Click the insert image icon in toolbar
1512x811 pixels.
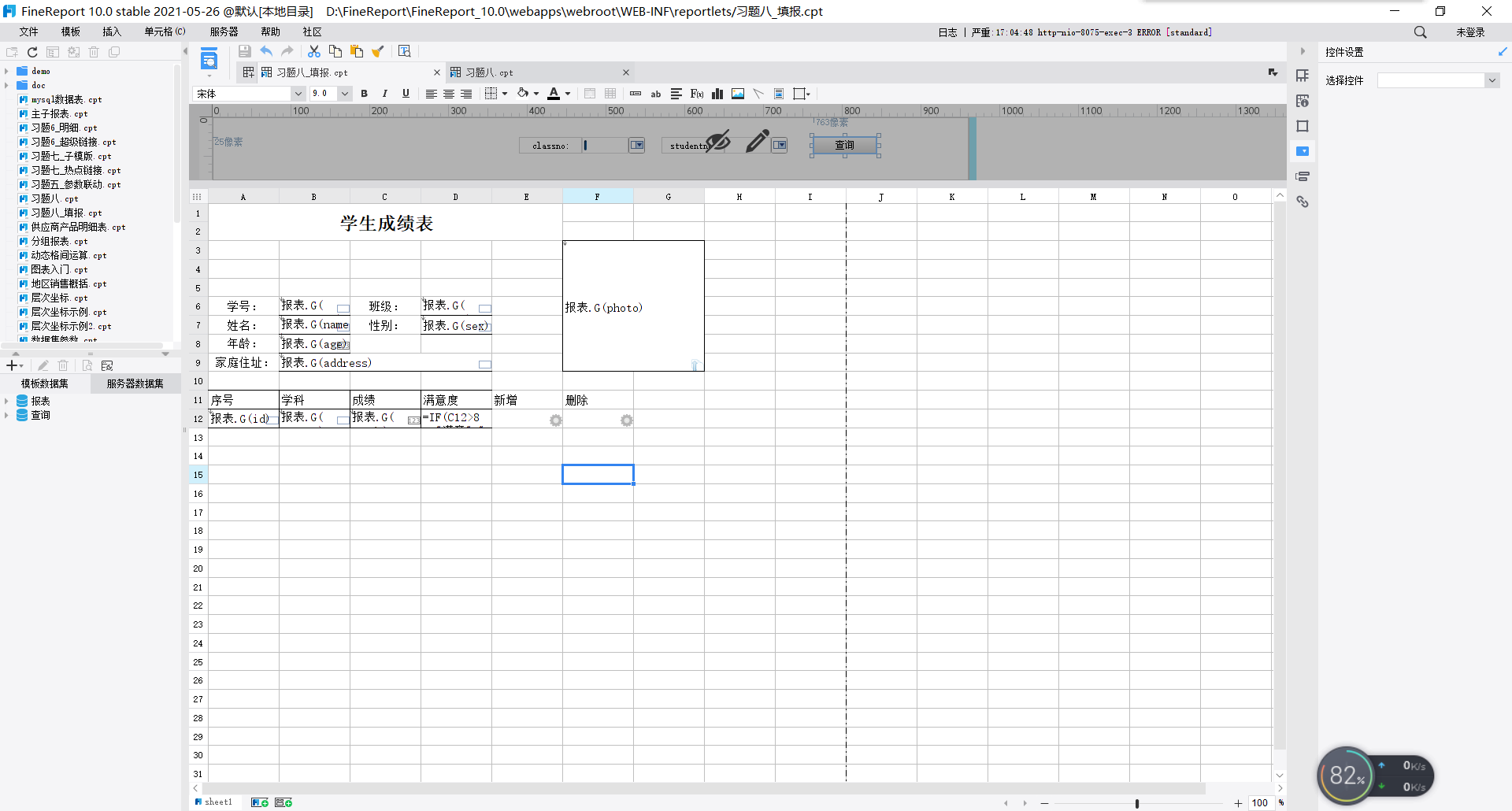738,94
